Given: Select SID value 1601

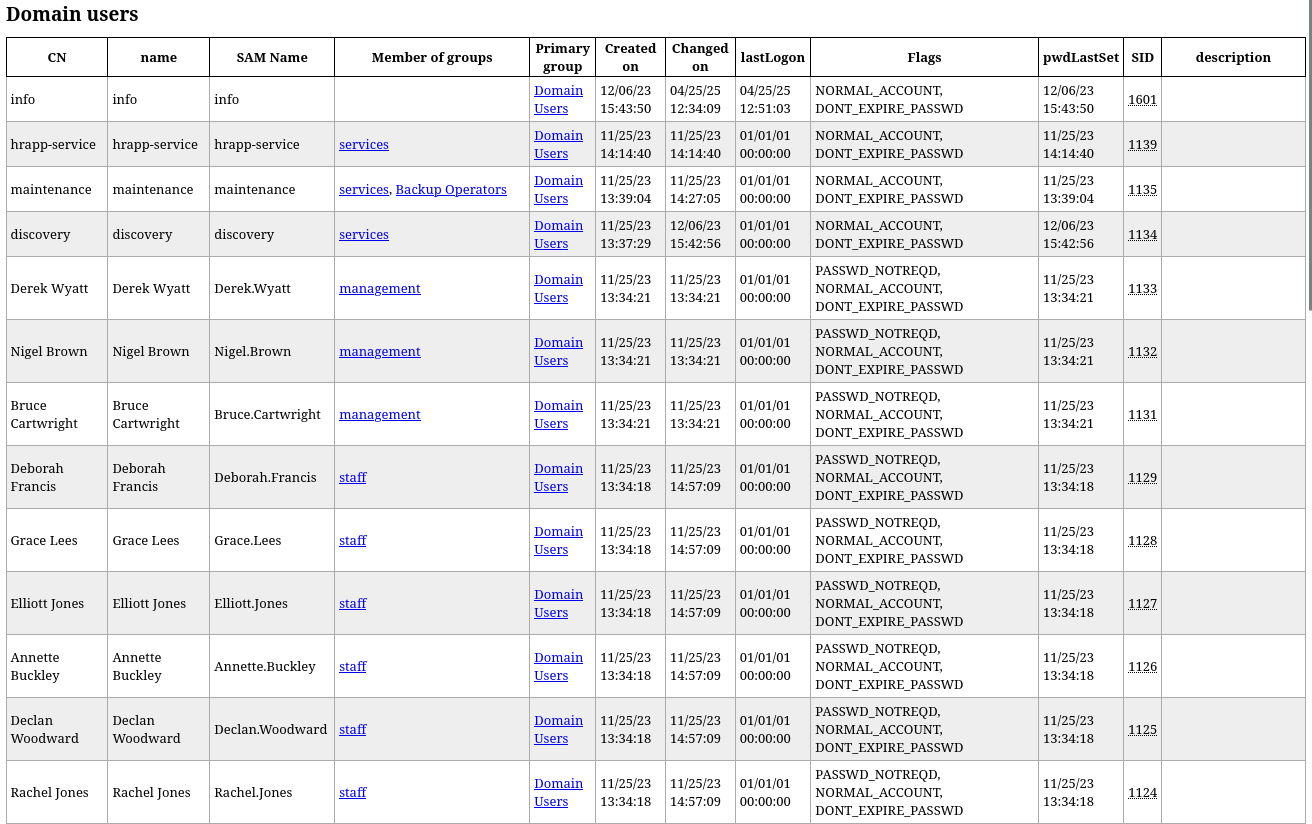Looking at the screenshot, I should pyautogui.click(x=1142, y=99).
